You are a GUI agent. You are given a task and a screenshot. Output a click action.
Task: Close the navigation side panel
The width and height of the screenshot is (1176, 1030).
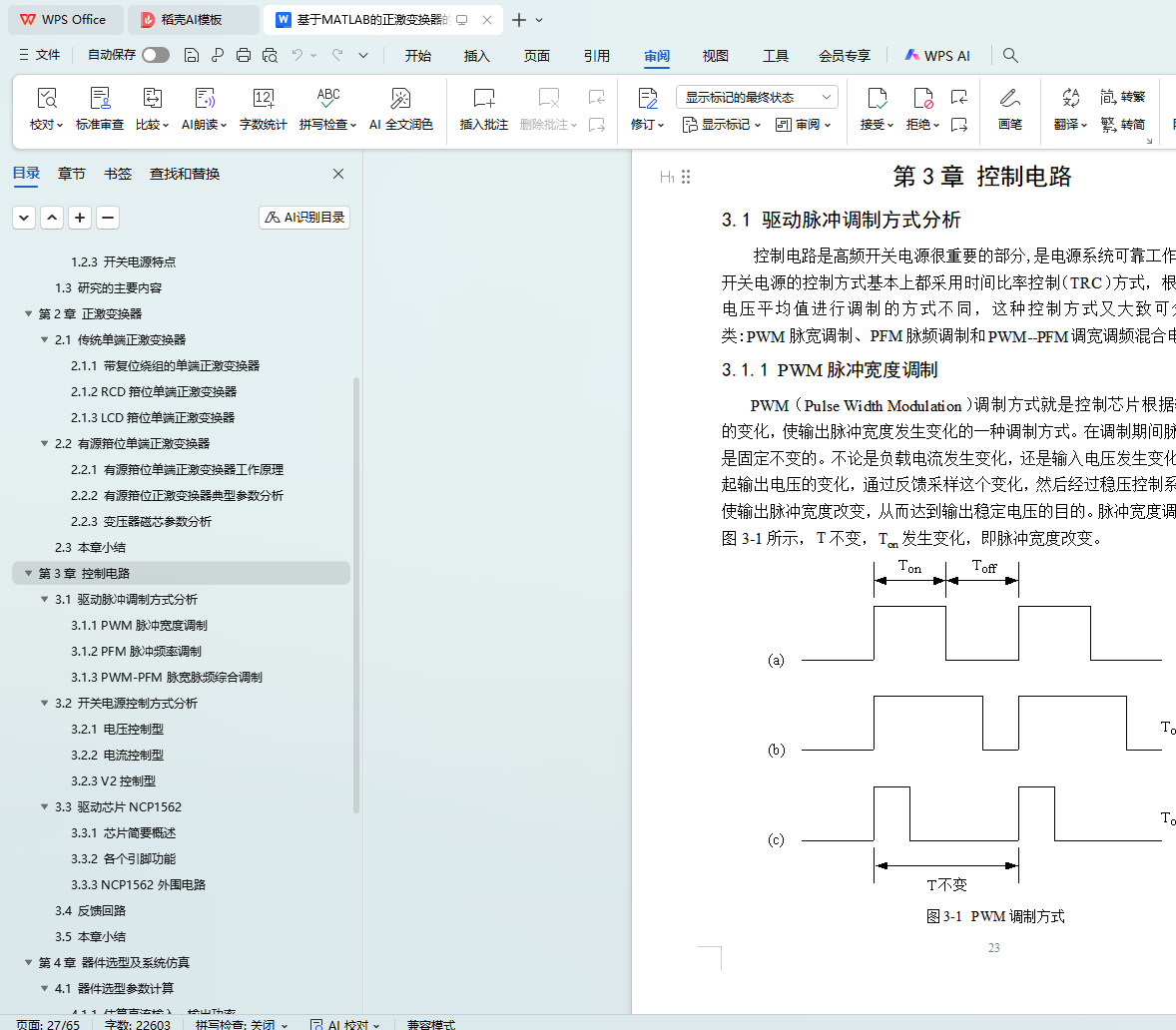[x=338, y=174]
